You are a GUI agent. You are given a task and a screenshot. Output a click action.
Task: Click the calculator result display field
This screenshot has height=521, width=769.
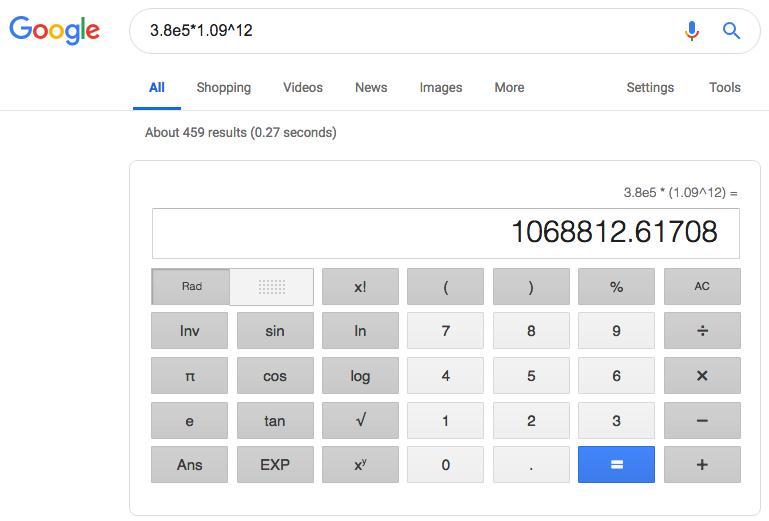[x=445, y=233]
